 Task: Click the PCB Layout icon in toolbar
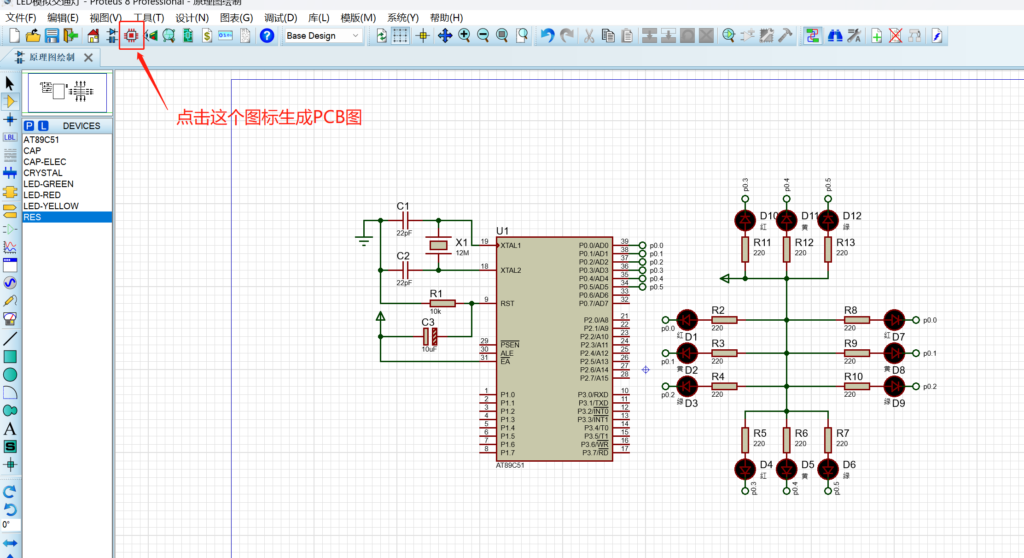[x=131, y=36]
